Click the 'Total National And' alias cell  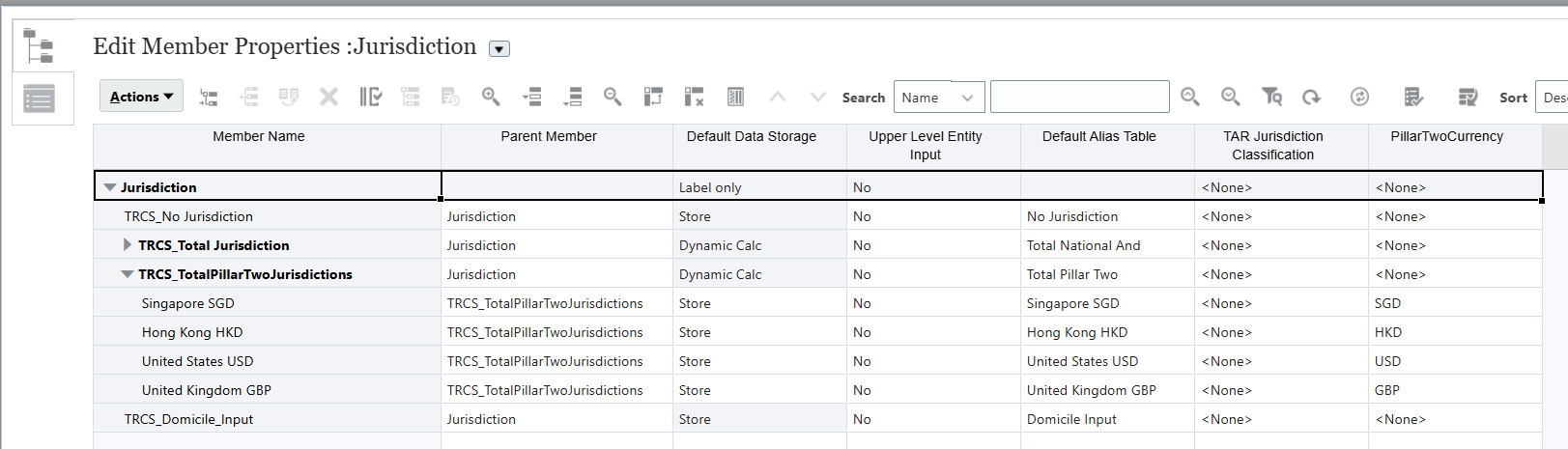point(1107,245)
